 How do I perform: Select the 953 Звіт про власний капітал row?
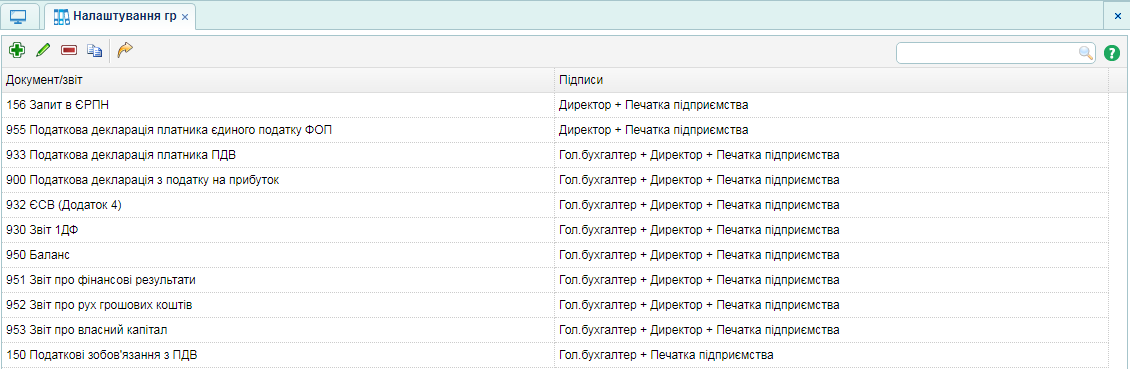click(554, 330)
